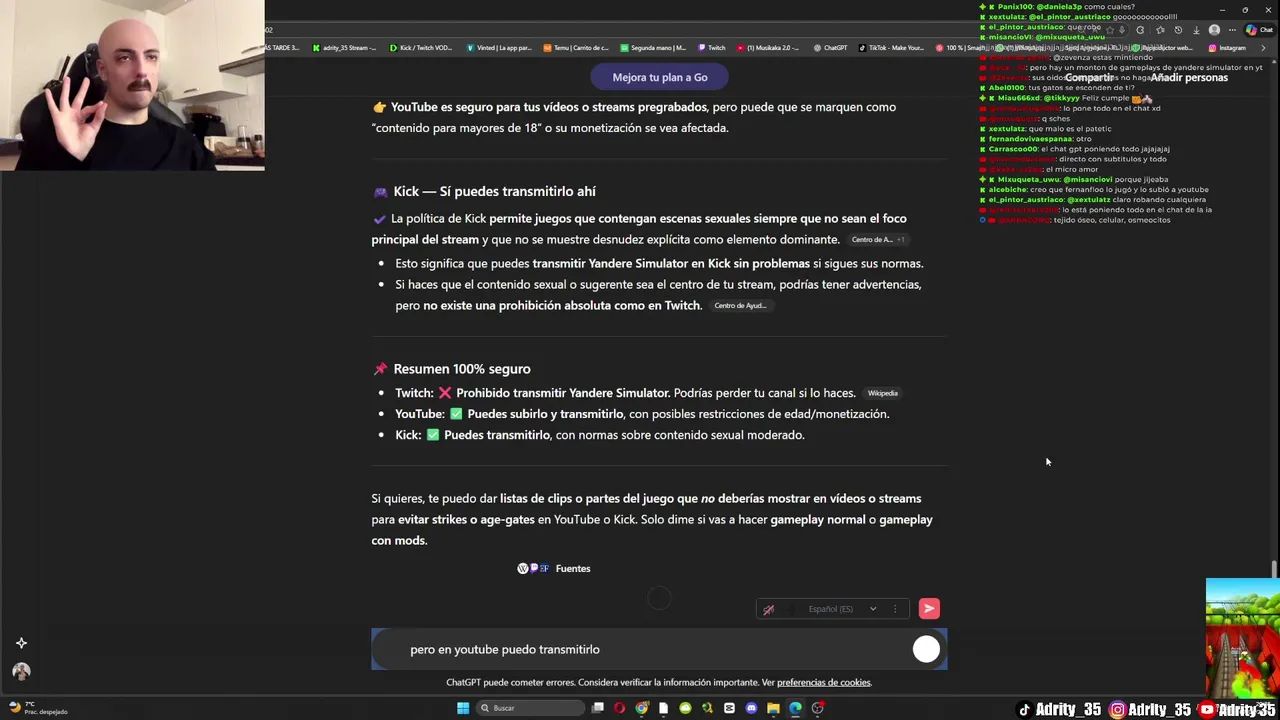Switch to the 'Temu | Carrito de c...' tab
This screenshot has height=720, width=1280.
576,48
